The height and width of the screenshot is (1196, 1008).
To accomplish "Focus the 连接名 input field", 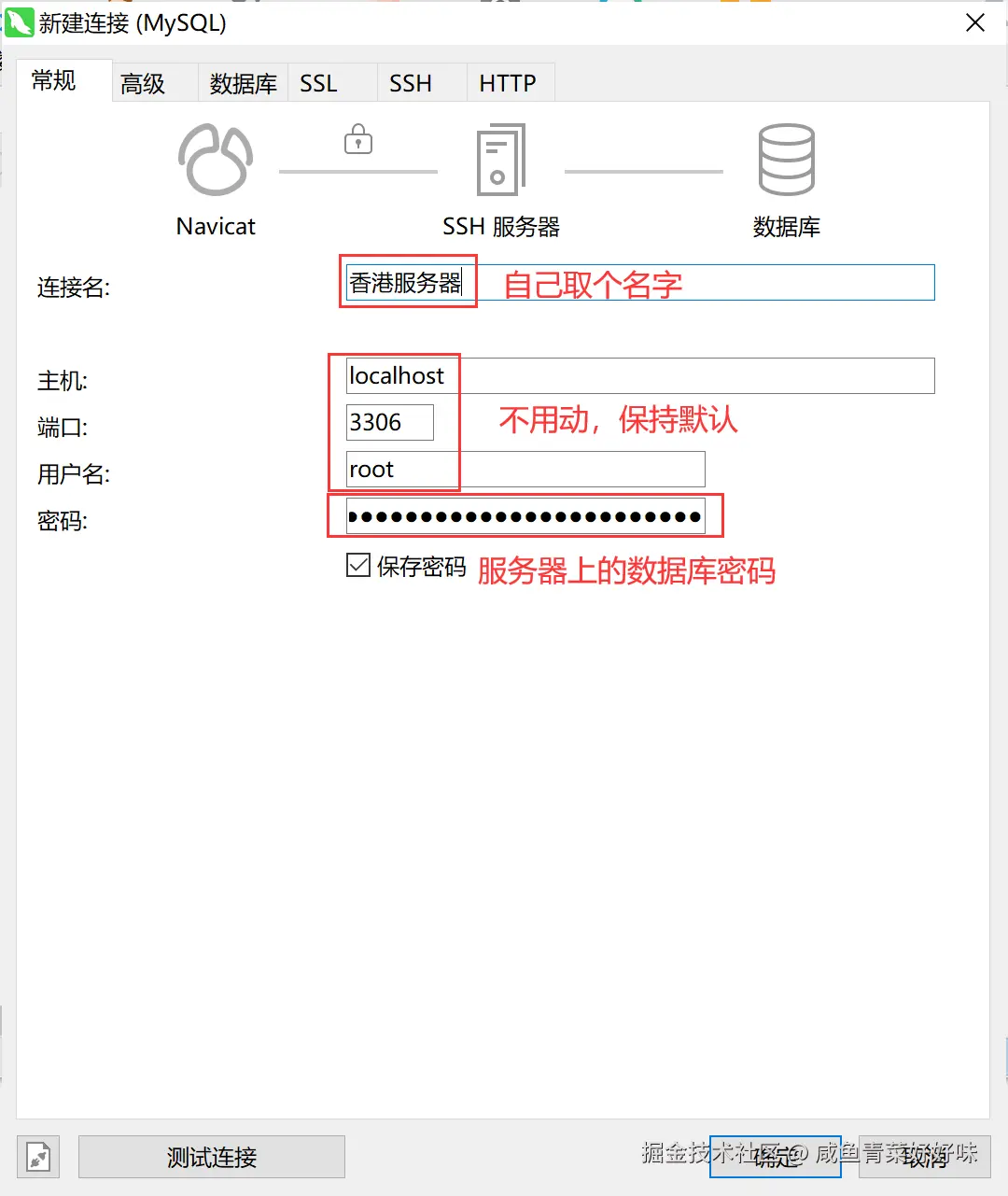I will tap(640, 282).
